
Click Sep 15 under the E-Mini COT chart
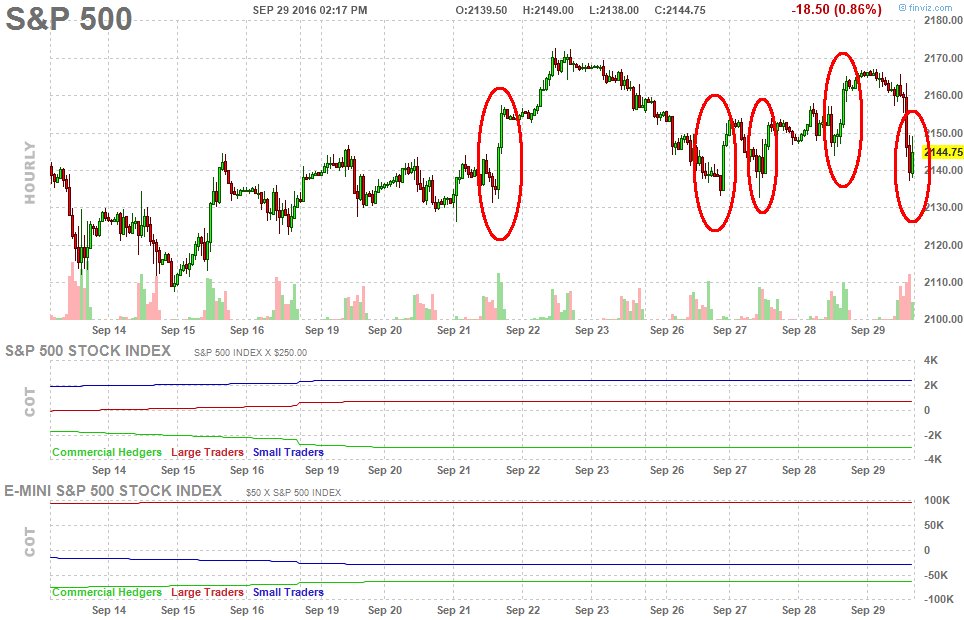178,610
